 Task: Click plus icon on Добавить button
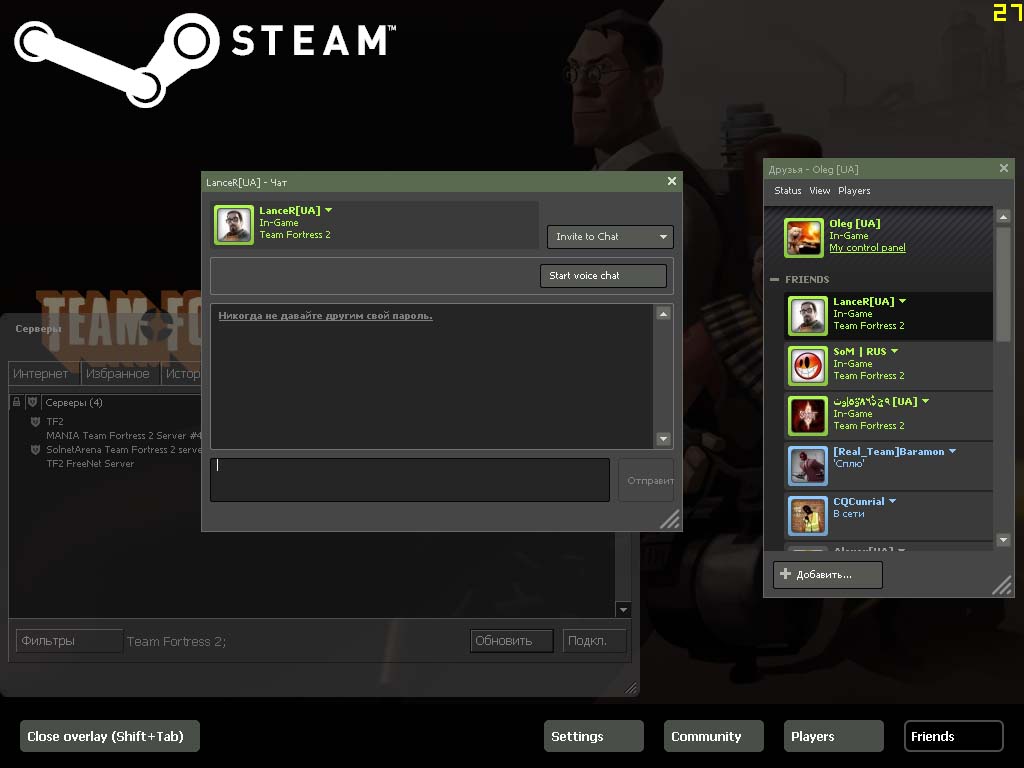pyautogui.click(x=786, y=573)
